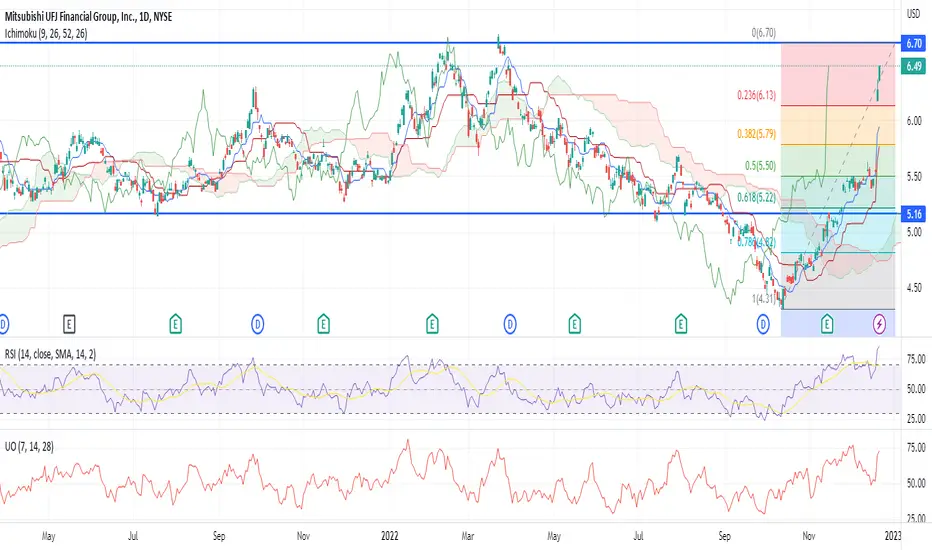932x550 pixels.
Task: Select the grey Fibonacci zone below 0.786
Action: point(838,281)
